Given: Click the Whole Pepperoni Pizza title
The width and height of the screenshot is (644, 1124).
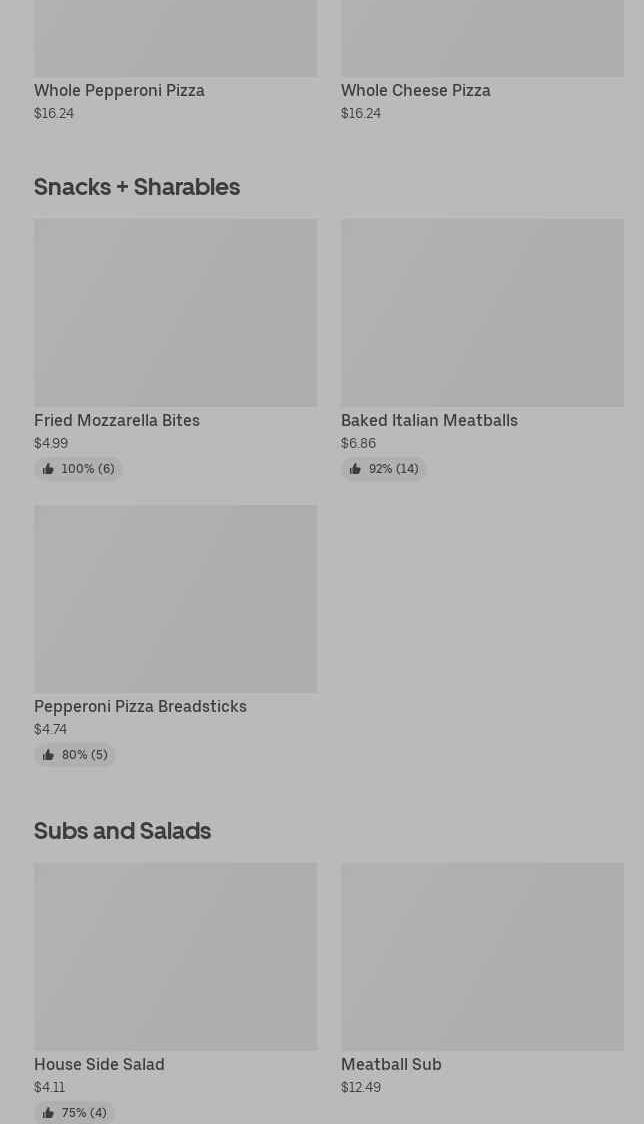Looking at the screenshot, I should click(x=119, y=90).
